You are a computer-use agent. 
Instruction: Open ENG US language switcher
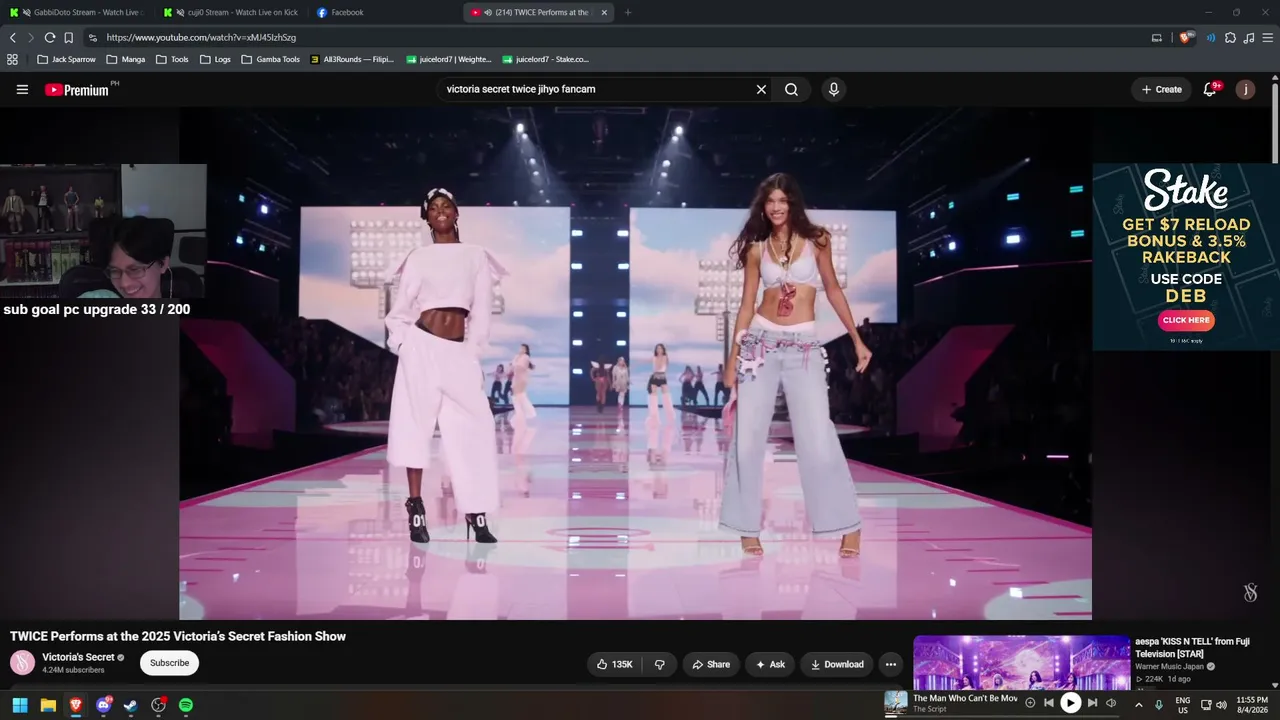[1183, 705]
